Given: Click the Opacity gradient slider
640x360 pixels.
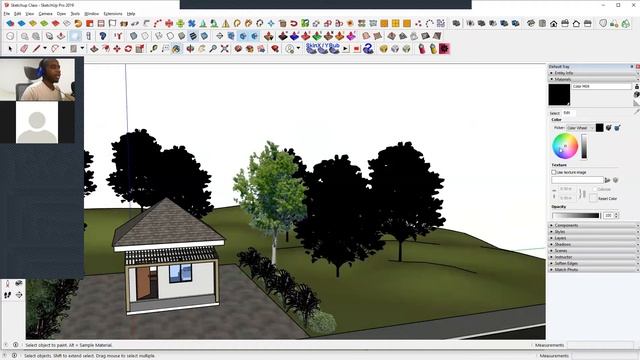Looking at the screenshot, I should point(576,215).
